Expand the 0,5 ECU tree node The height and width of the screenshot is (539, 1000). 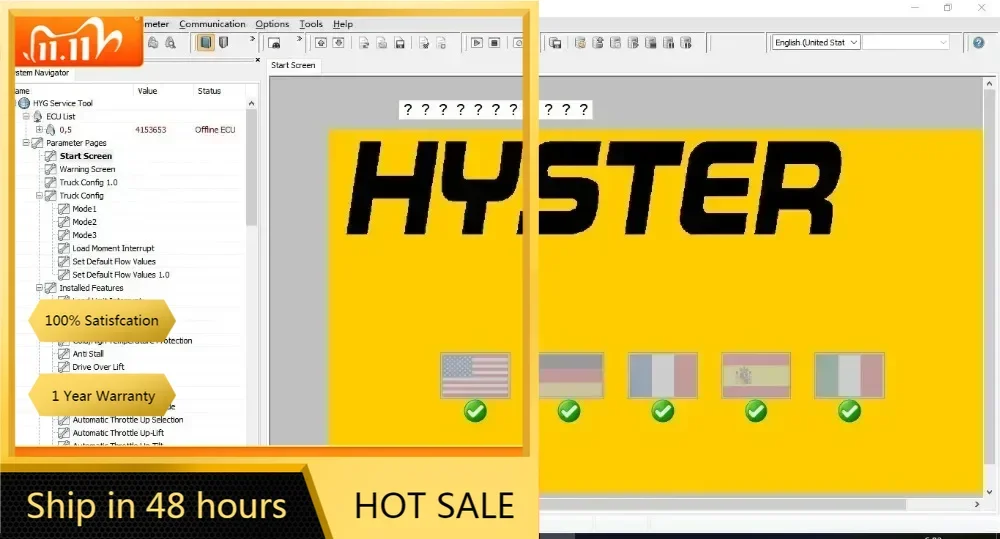(x=40, y=129)
